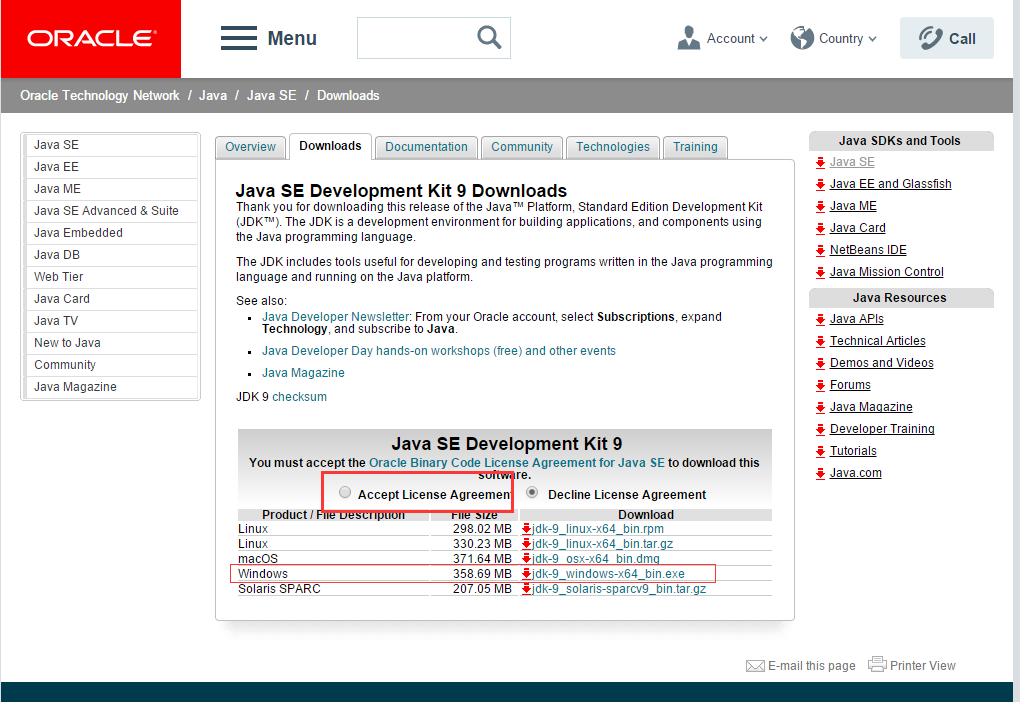1020x702 pixels.
Task: Open Java ME link under Java SDKs and Tools
Action: (x=853, y=206)
